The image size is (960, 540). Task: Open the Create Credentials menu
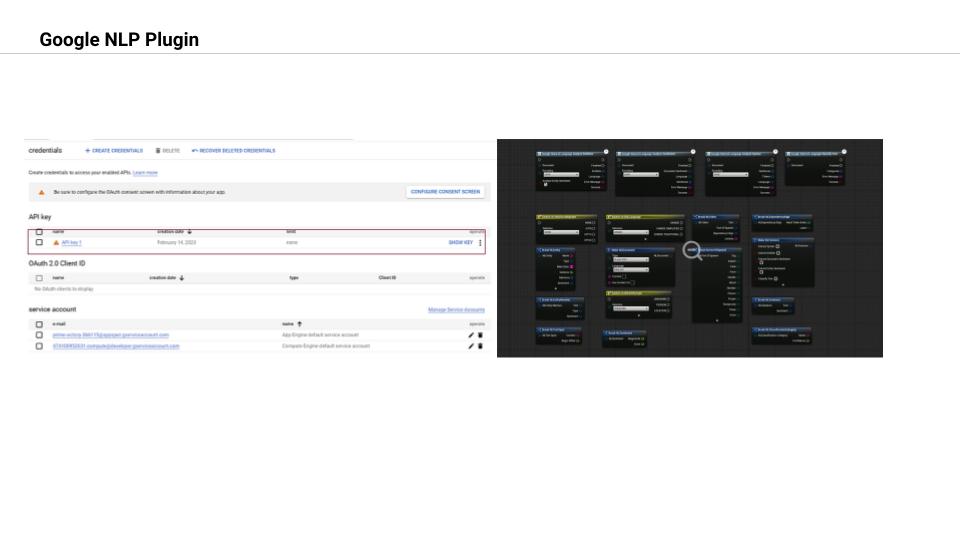point(114,151)
